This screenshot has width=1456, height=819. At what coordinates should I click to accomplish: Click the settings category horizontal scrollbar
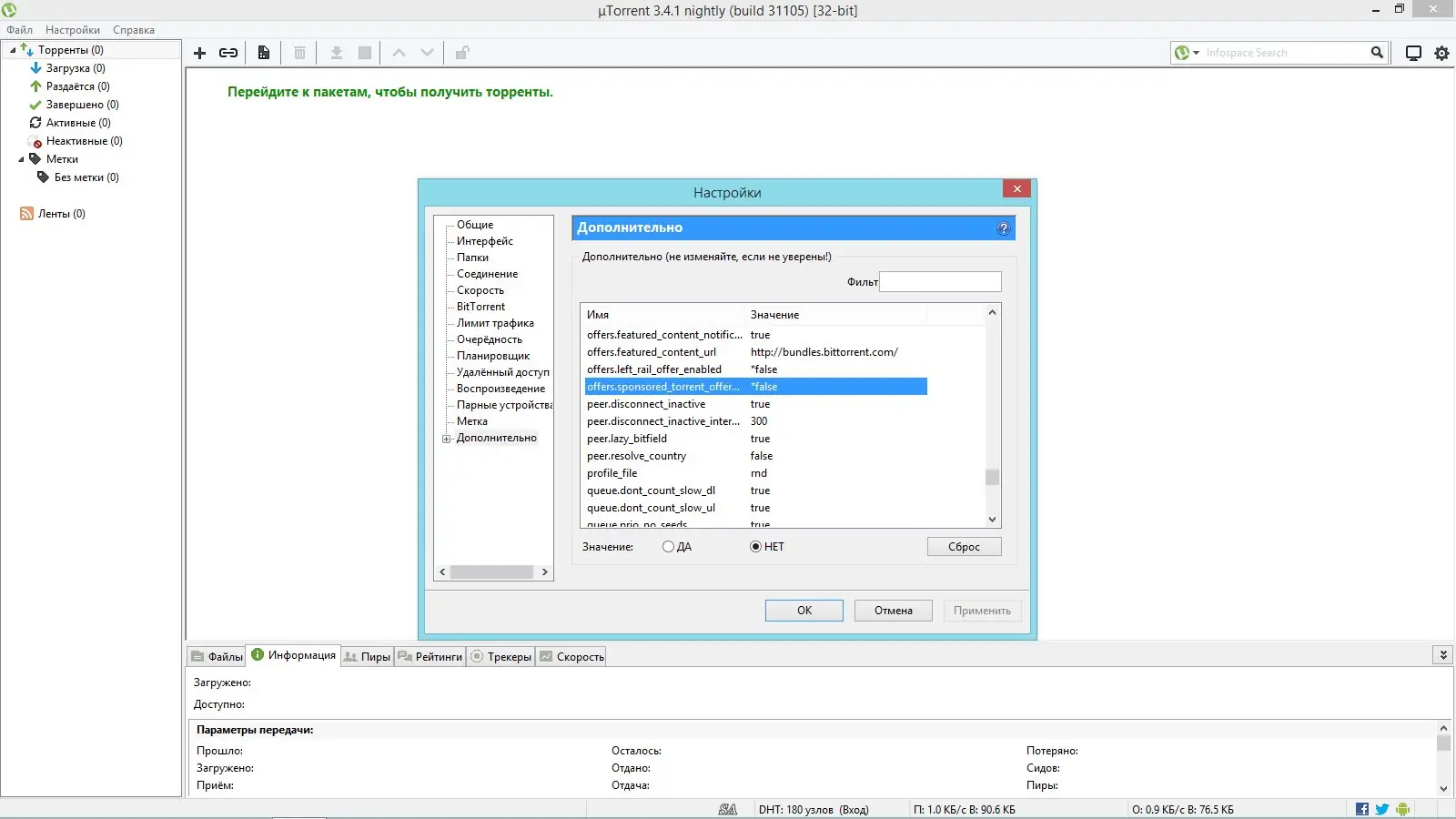coord(492,572)
